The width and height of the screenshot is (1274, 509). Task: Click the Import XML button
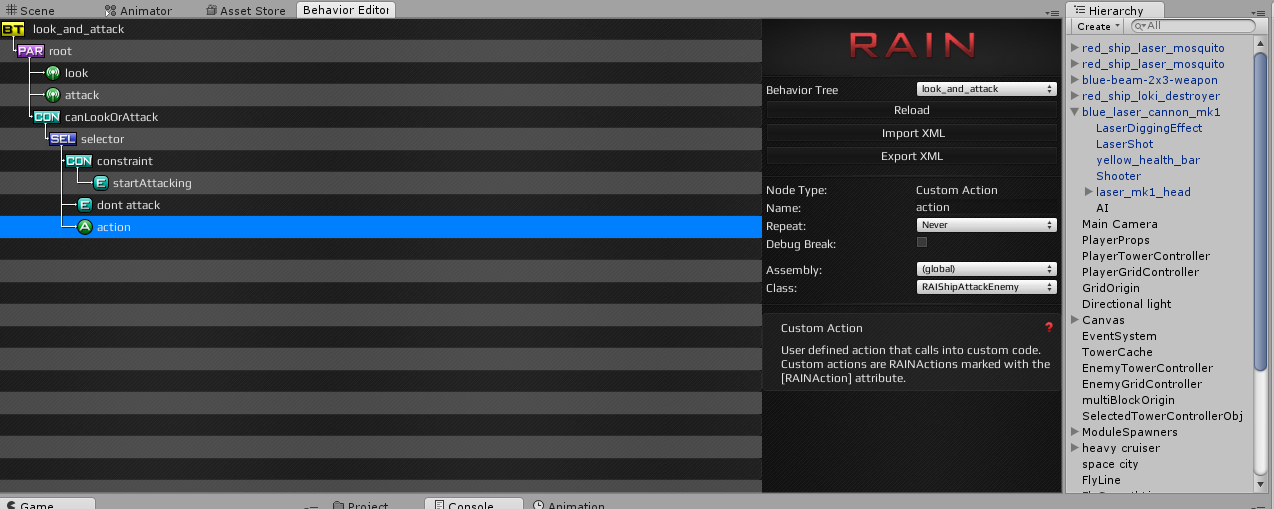pos(911,133)
